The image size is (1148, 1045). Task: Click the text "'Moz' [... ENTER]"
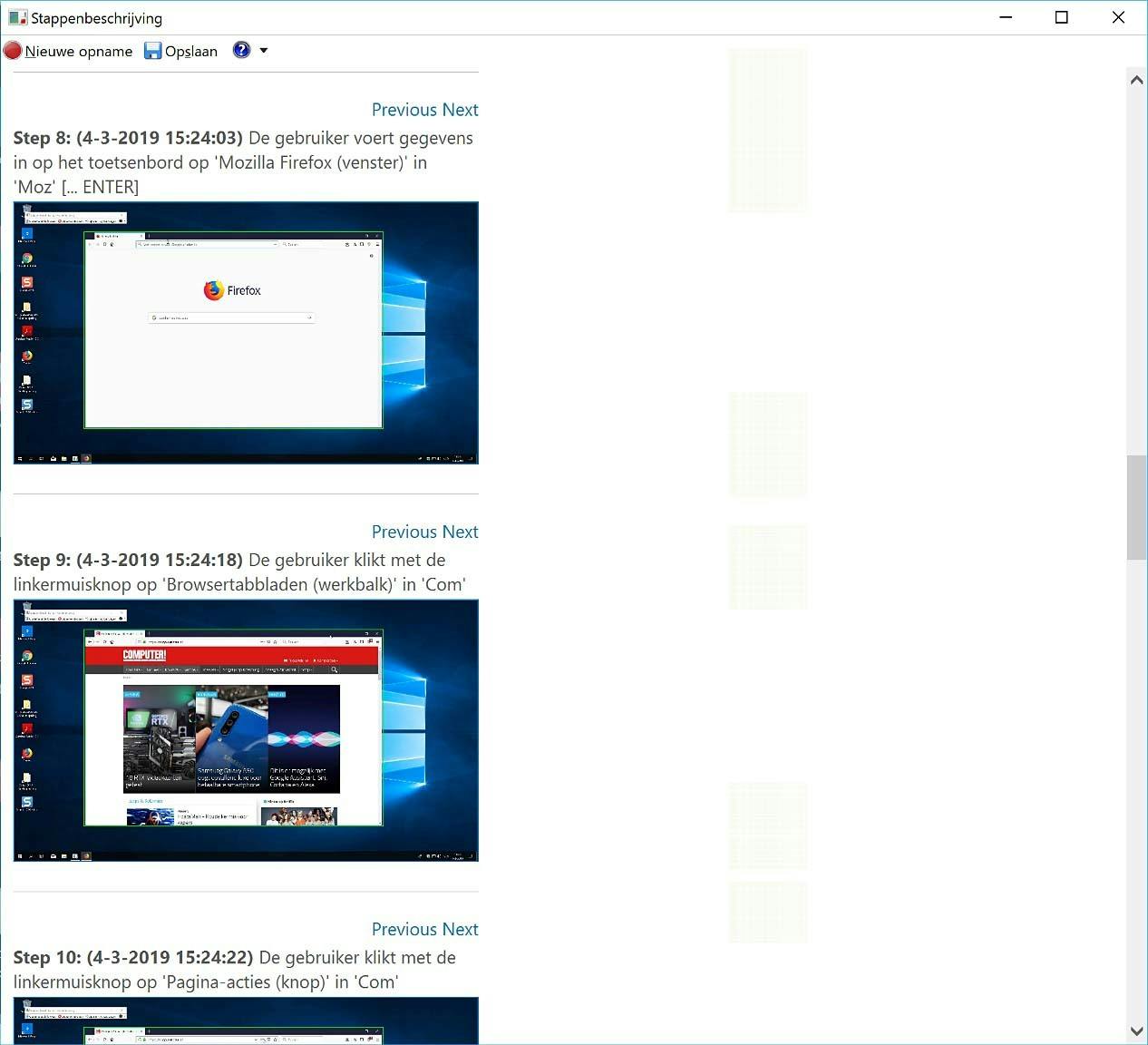(x=76, y=187)
